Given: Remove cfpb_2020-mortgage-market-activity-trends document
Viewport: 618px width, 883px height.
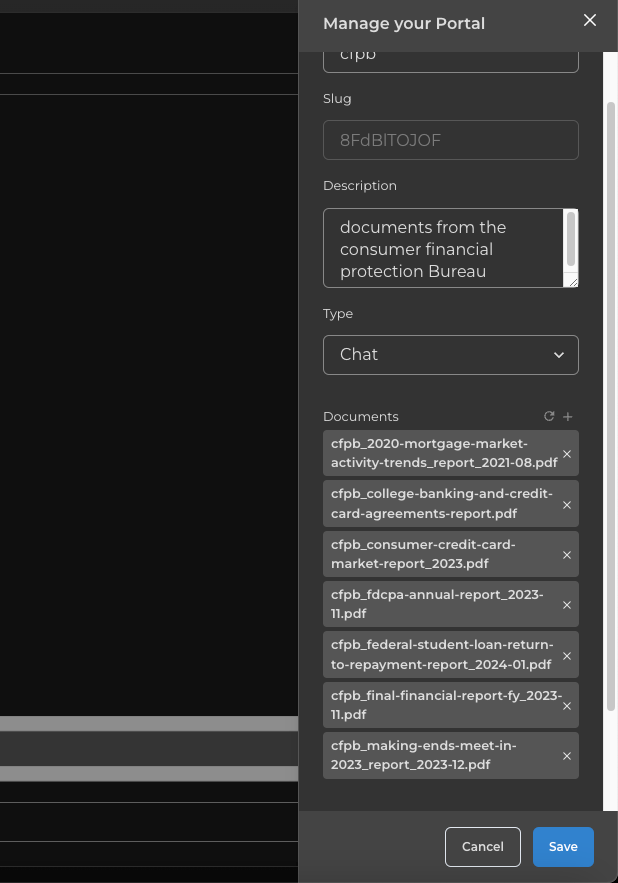Looking at the screenshot, I should 567,454.
